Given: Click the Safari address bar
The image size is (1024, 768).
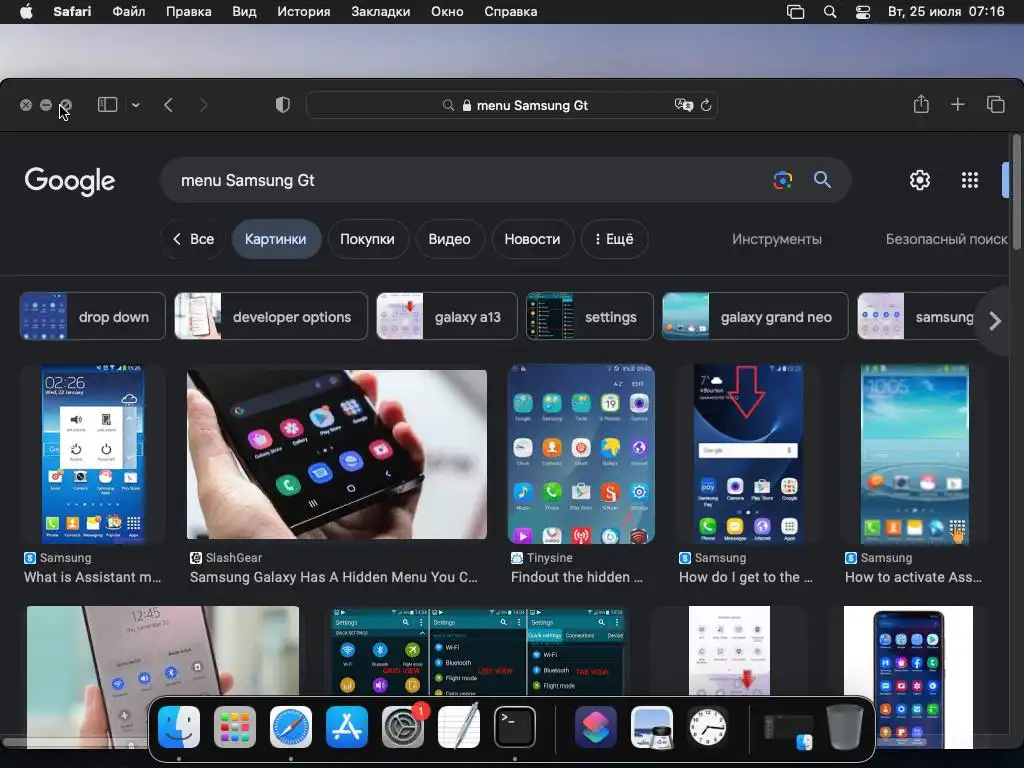Looking at the screenshot, I should click(512, 105).
